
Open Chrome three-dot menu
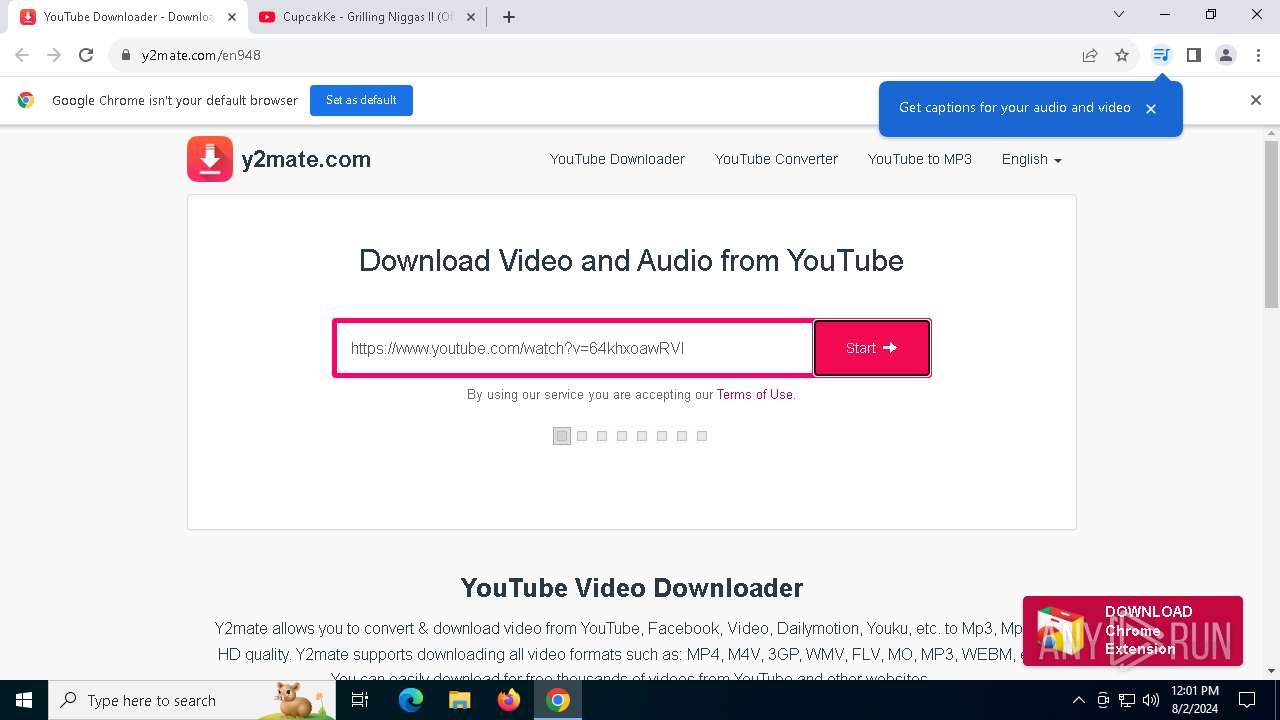[x=1257, y=55]
